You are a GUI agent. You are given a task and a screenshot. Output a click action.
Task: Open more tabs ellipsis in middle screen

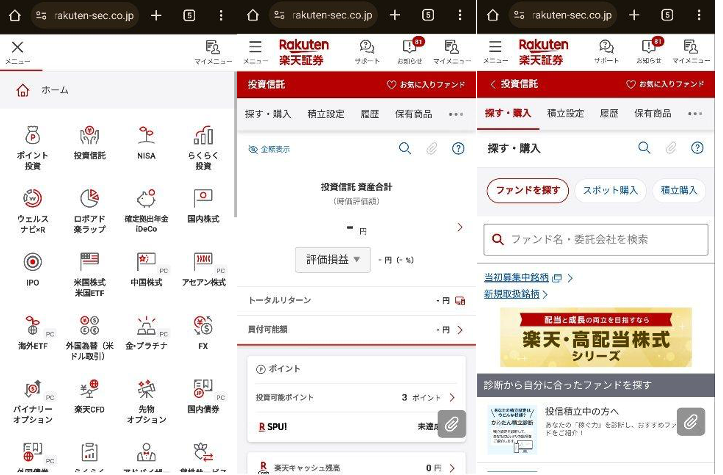(x=456, y=114)
